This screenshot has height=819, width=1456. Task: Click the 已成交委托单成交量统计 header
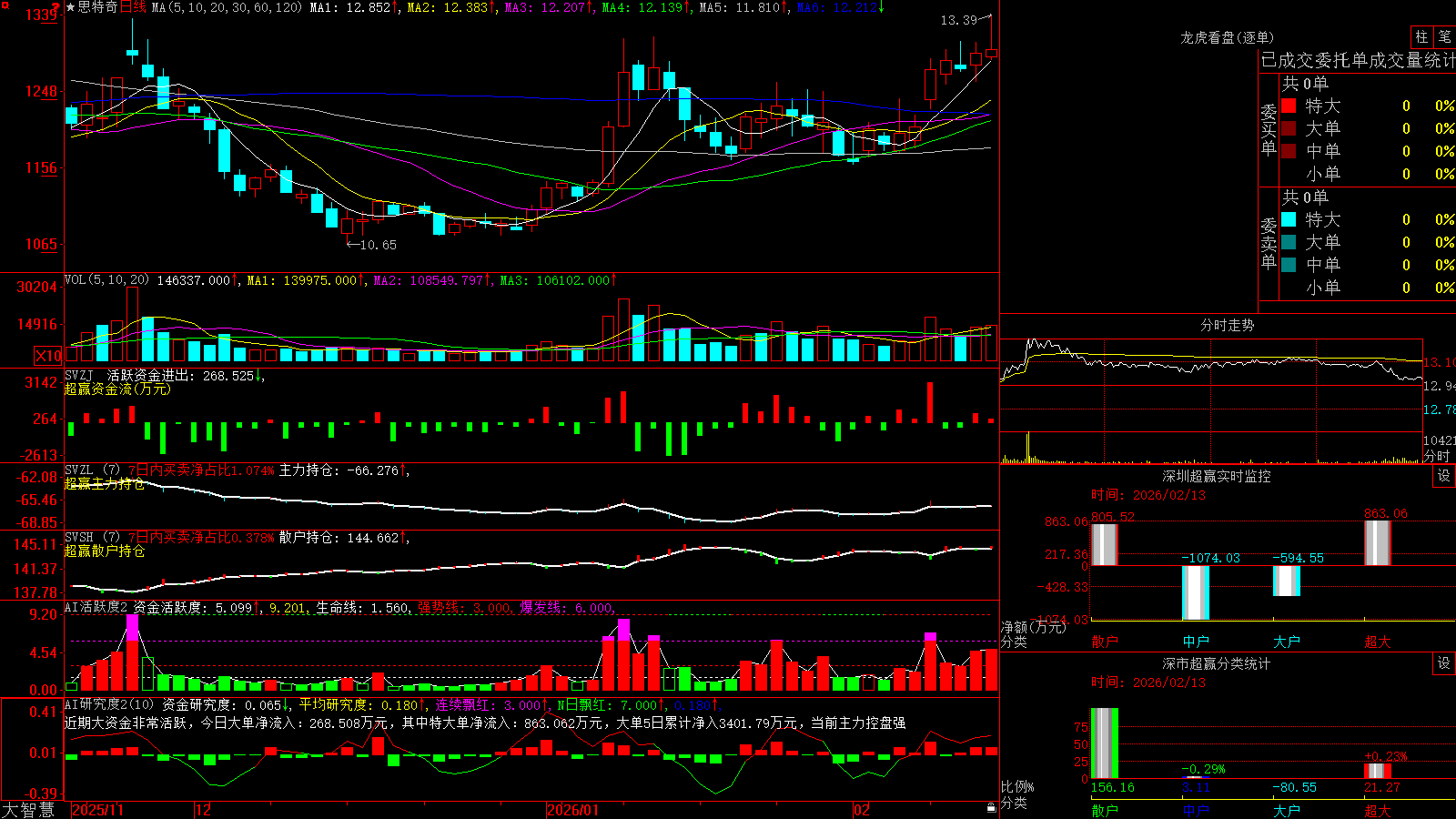[x=1358, y=60]
